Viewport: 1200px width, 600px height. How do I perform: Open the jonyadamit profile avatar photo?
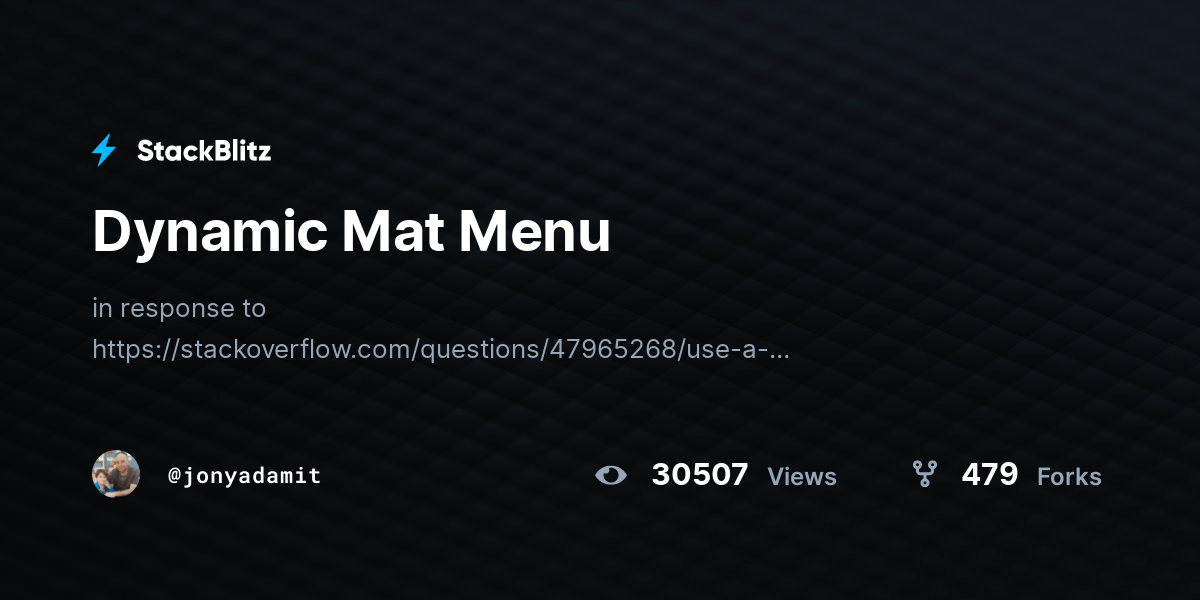pyautogui.click(x=116, y=474)
